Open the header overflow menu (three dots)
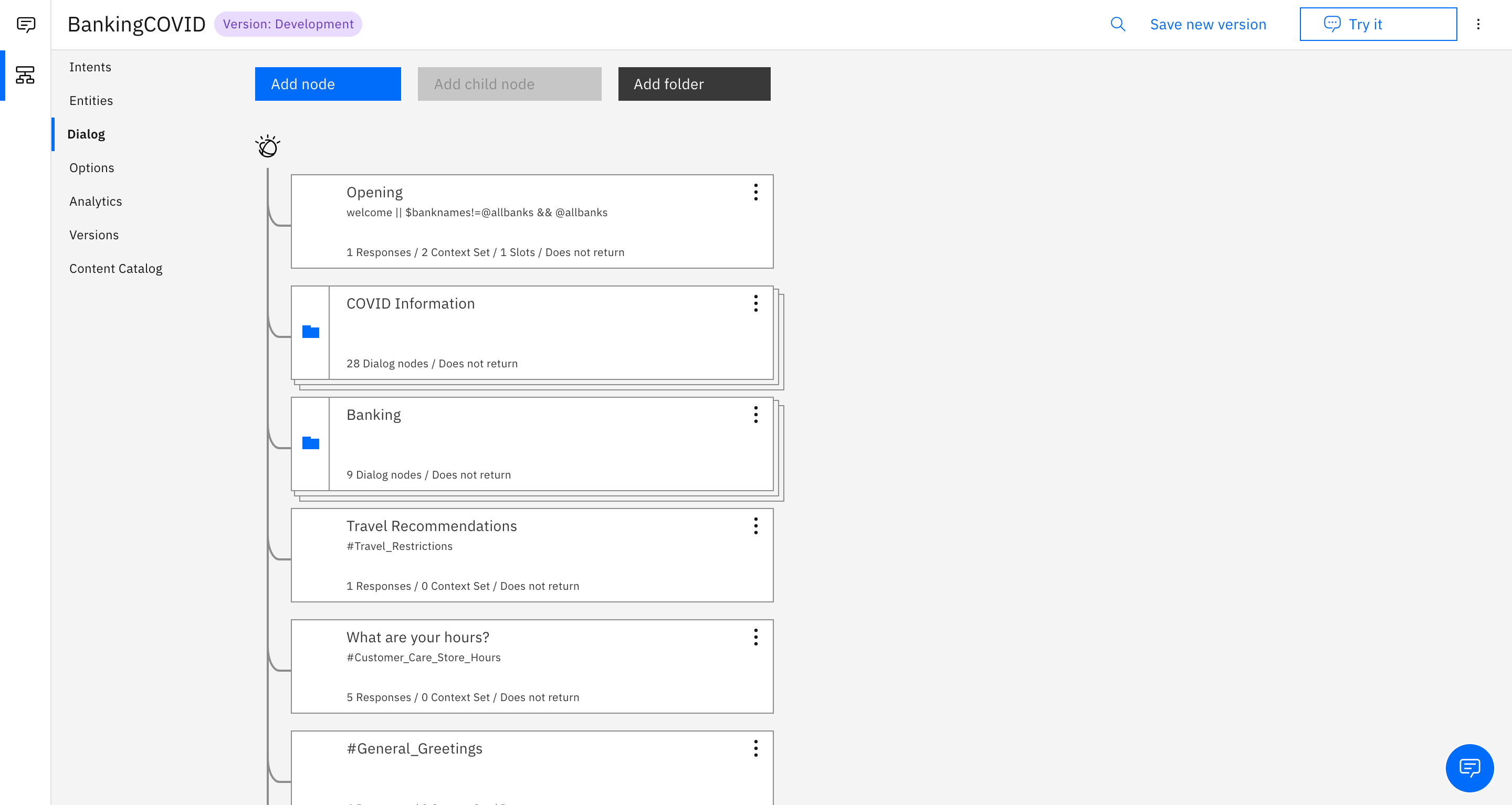The image size is (1512, 805). coord(1478,24)
